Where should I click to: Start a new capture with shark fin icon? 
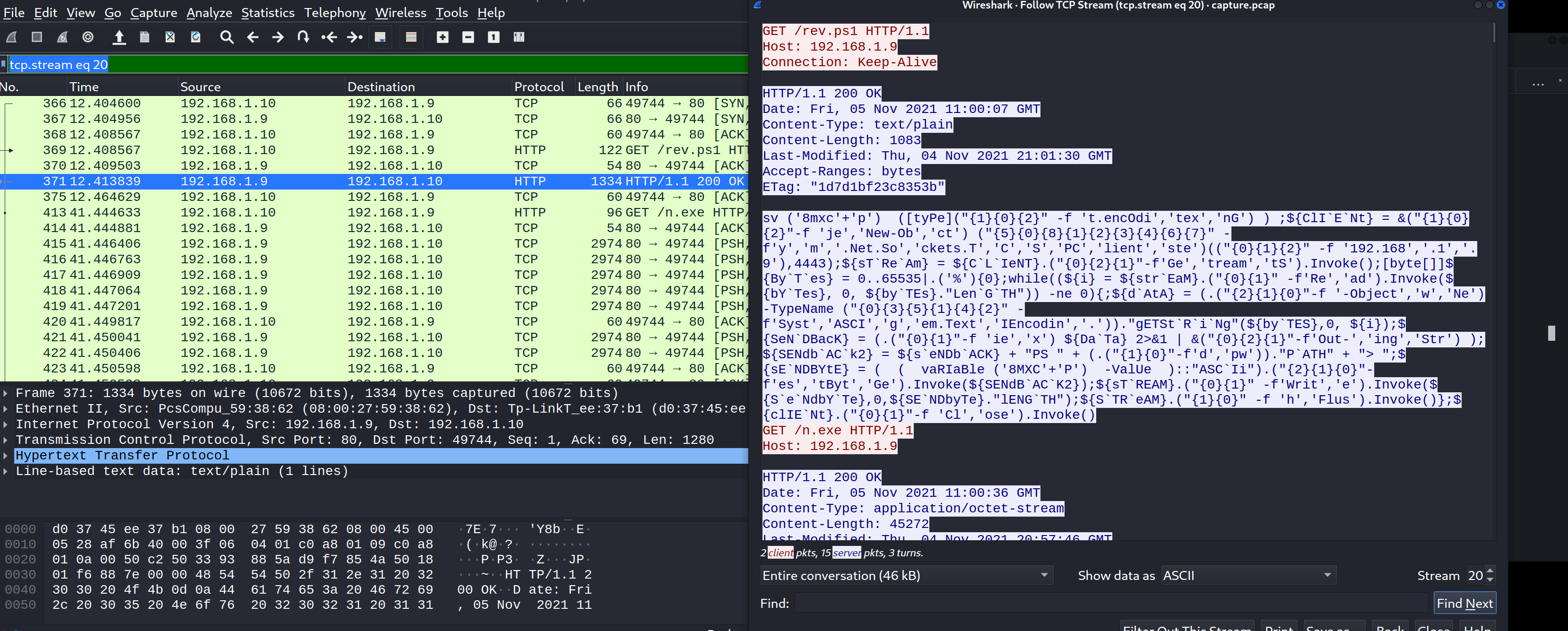11,37
